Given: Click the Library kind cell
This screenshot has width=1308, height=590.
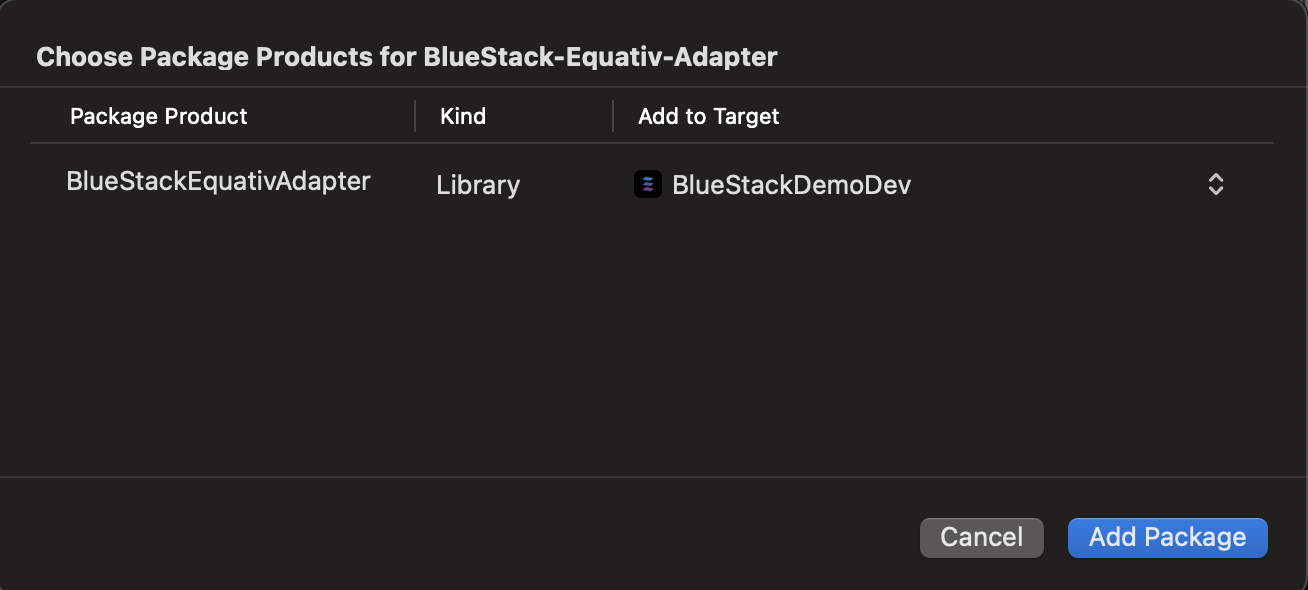Looking at the screenshot, I should (x=478, y=185).
